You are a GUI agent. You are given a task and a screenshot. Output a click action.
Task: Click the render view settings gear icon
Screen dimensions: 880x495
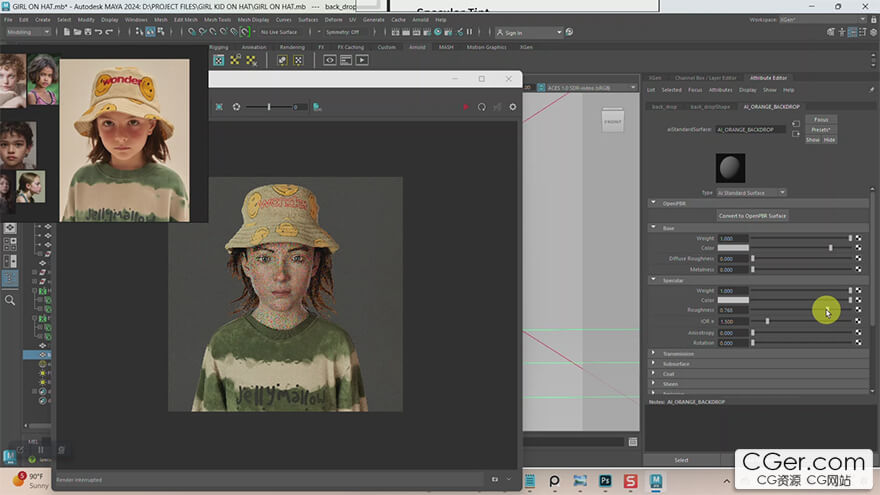click(x=513, y=107)
